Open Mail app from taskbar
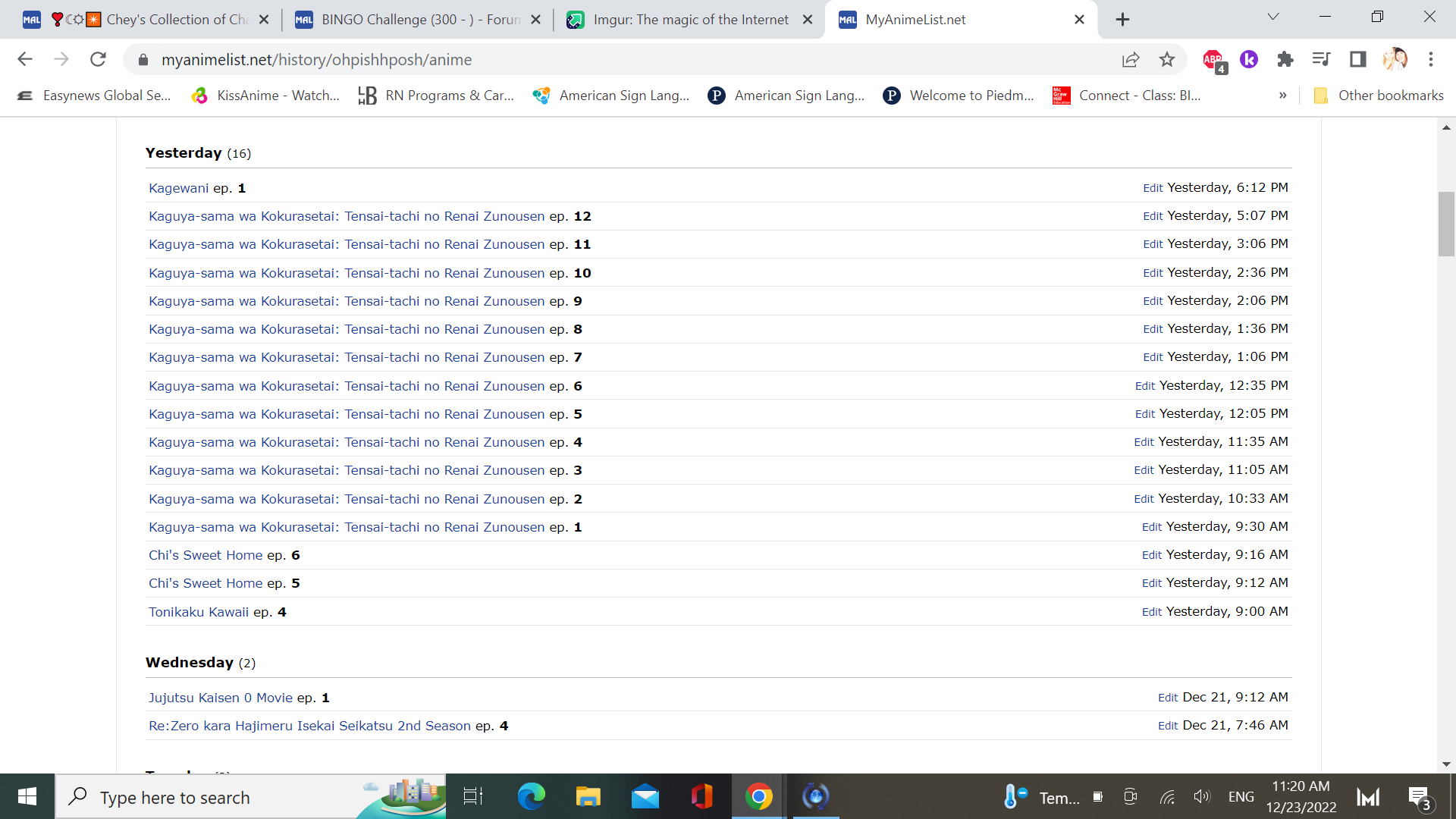This screenshot has height=819, width=1456. pos(645,796)
